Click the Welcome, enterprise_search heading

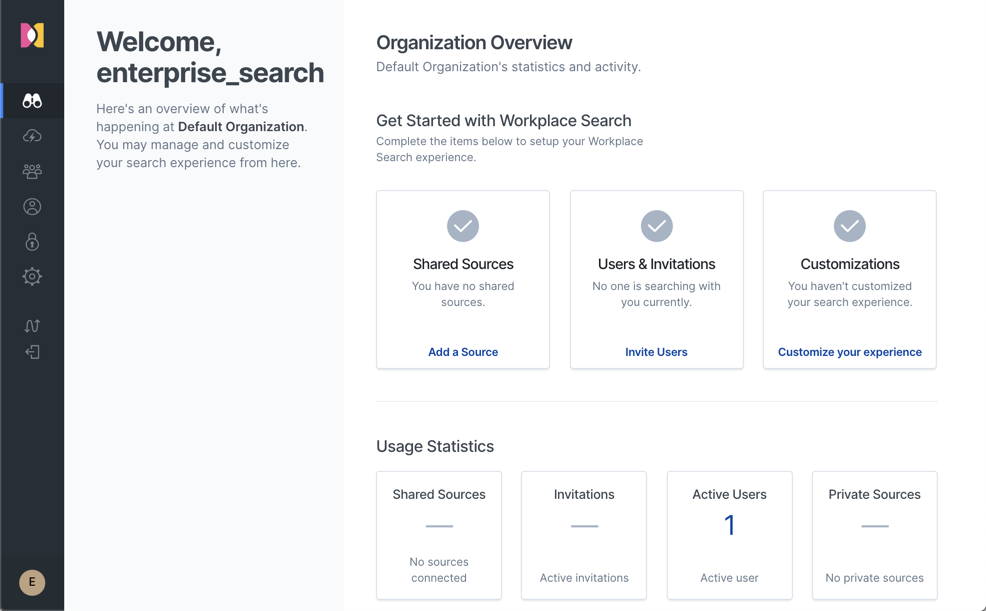pyautogui.click(x=210, y=57)
